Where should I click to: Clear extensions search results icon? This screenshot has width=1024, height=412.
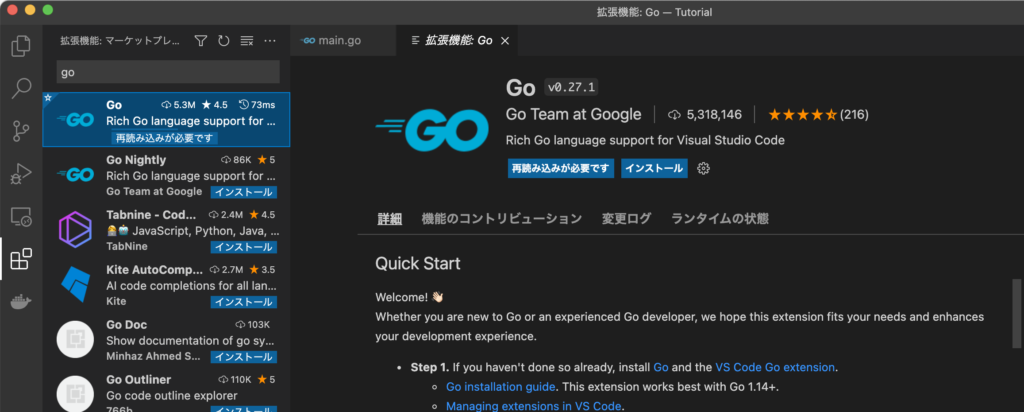click(247, 41)
